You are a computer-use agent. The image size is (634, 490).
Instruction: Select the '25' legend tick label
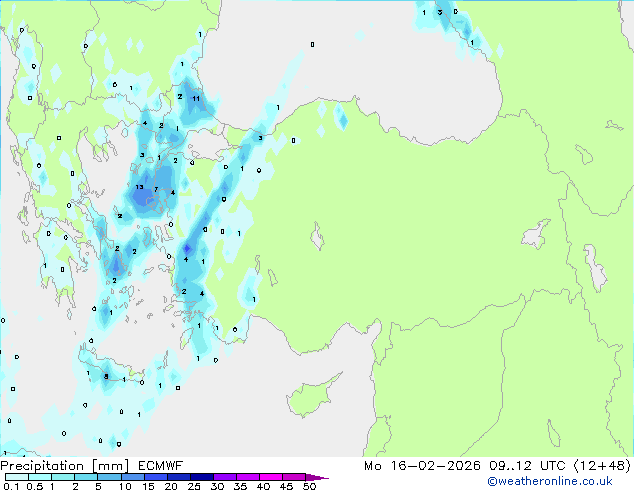pyautogui.click(x=194, y=486)
